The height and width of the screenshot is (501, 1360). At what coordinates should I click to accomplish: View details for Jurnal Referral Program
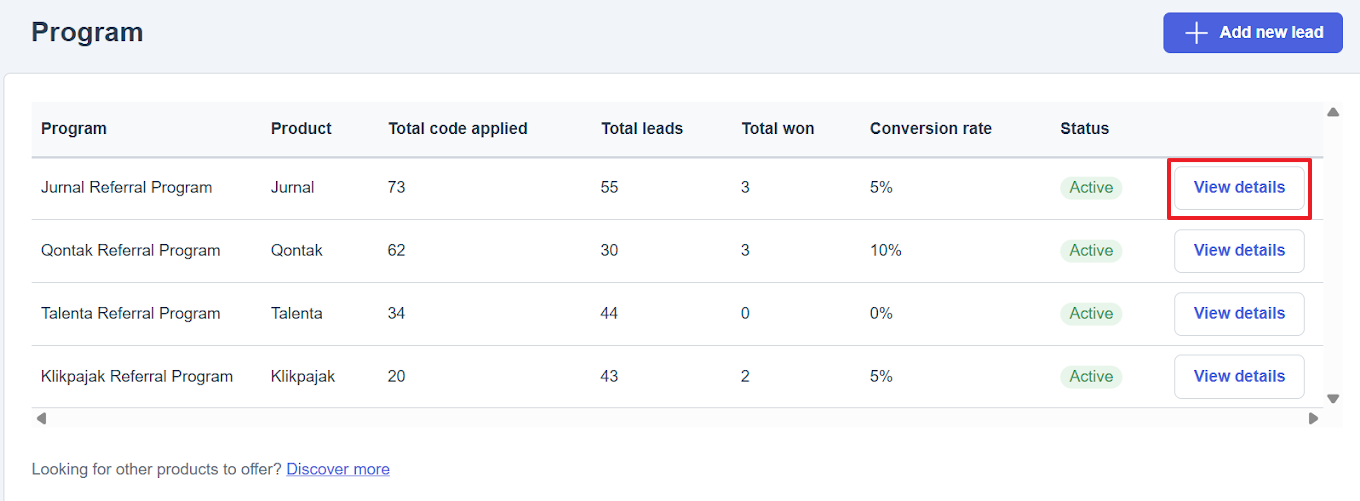pyautogui.click(x=1239, y=188)
